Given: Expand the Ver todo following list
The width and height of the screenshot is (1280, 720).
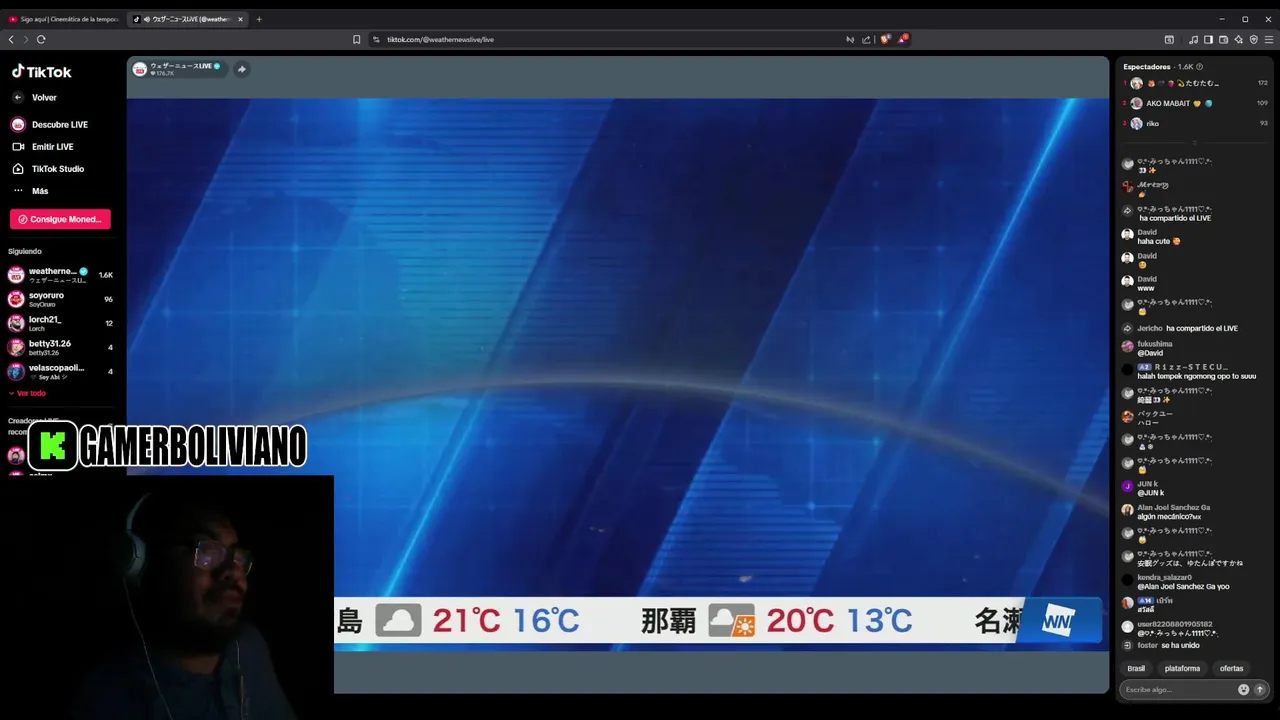Looking at the screenshot, I should tap(27, 393).
